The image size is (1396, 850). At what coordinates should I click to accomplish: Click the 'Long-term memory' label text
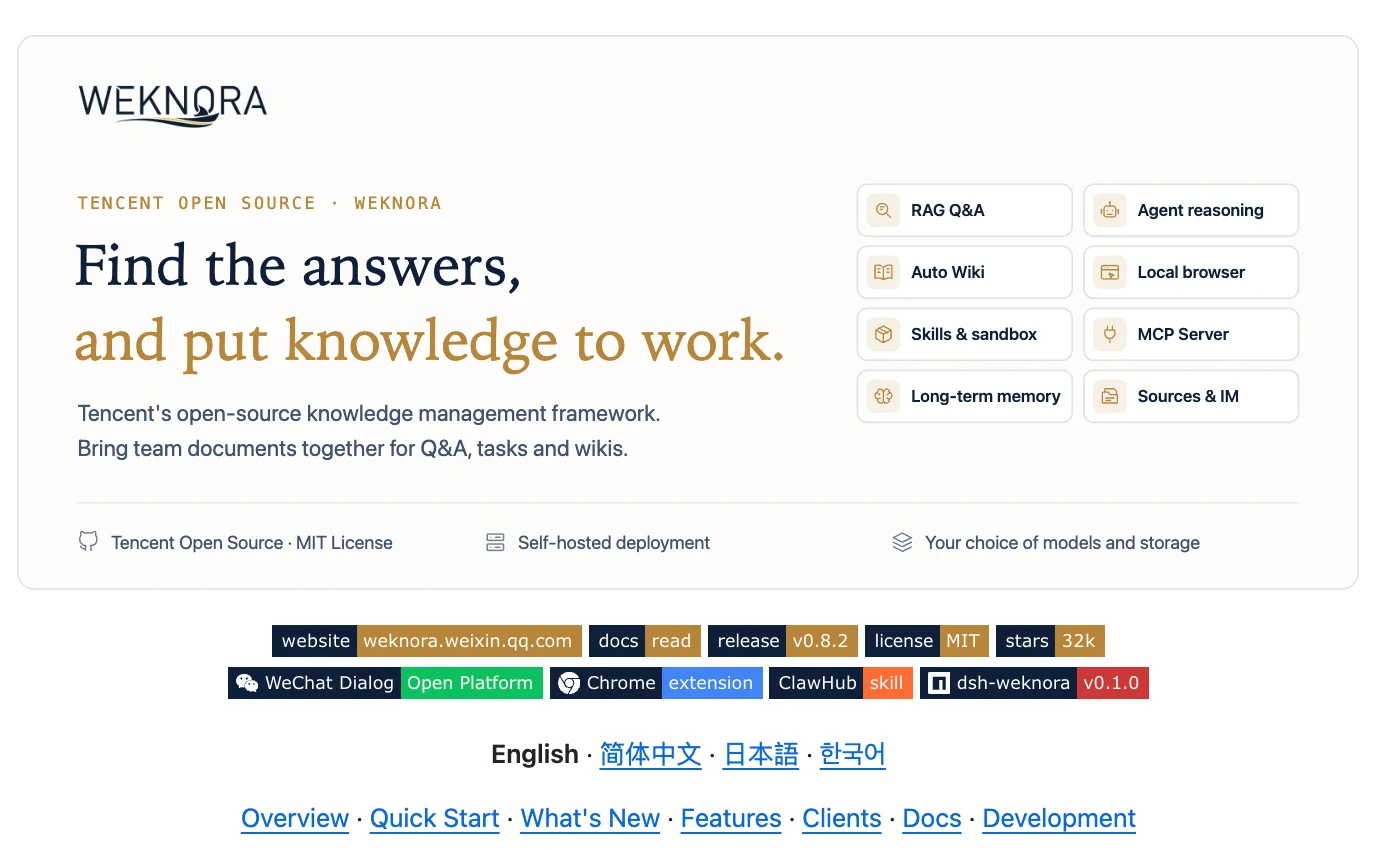986,396
